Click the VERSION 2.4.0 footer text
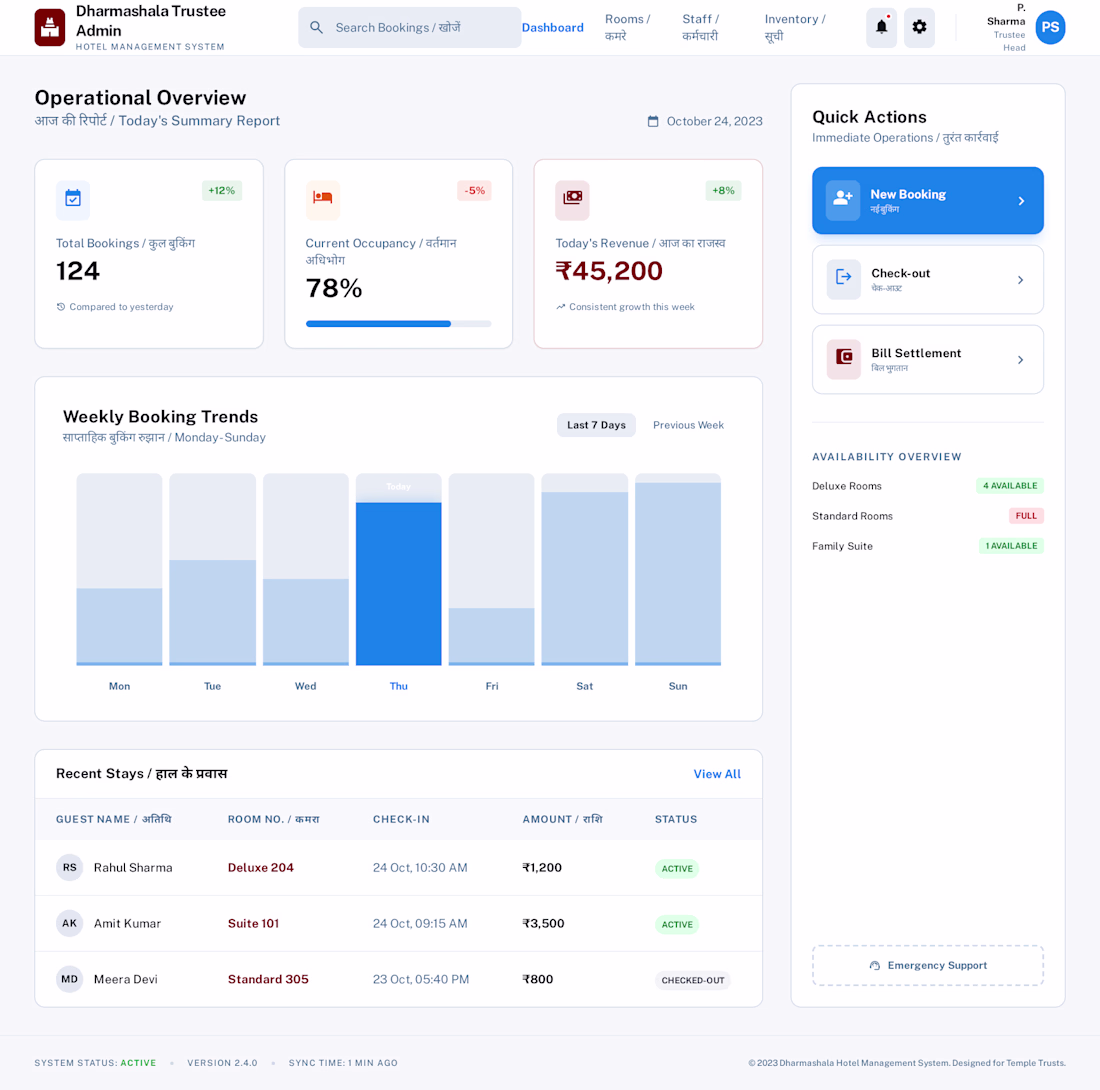 pyautogui.click(x=222, y=1063)
